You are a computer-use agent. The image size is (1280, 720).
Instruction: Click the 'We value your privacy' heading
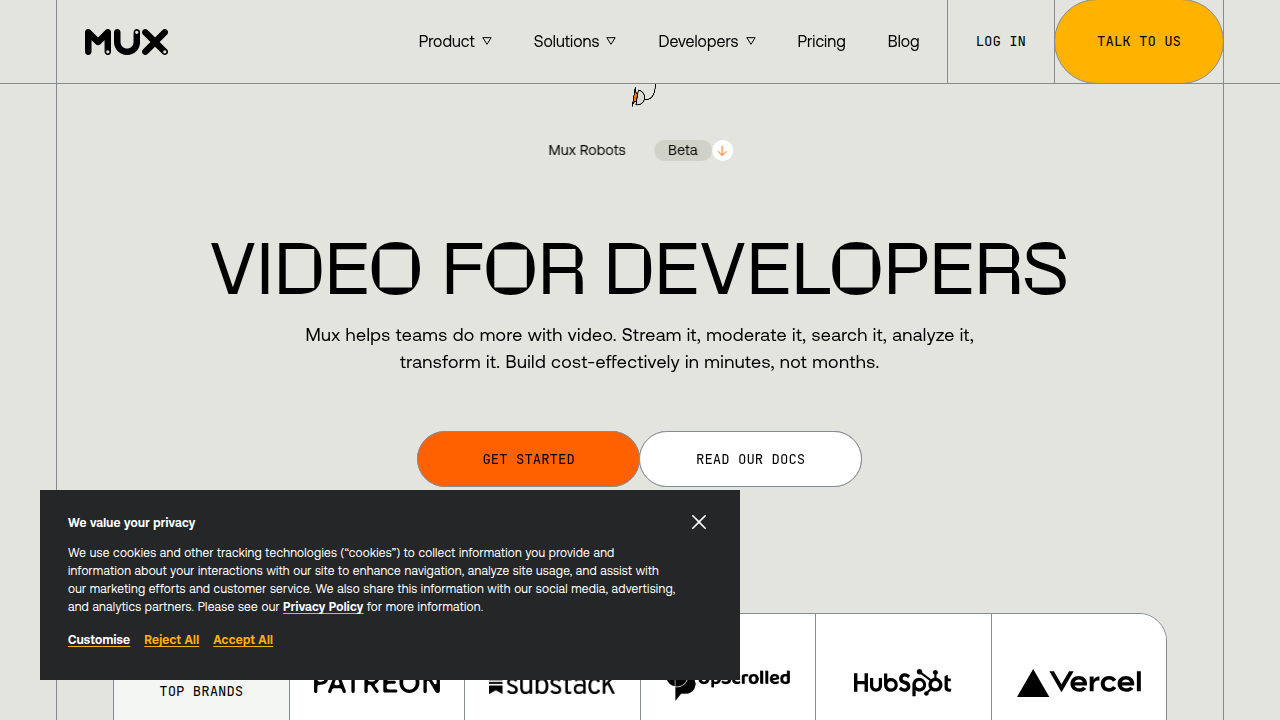pyautogui.click(x=132, y=523)
